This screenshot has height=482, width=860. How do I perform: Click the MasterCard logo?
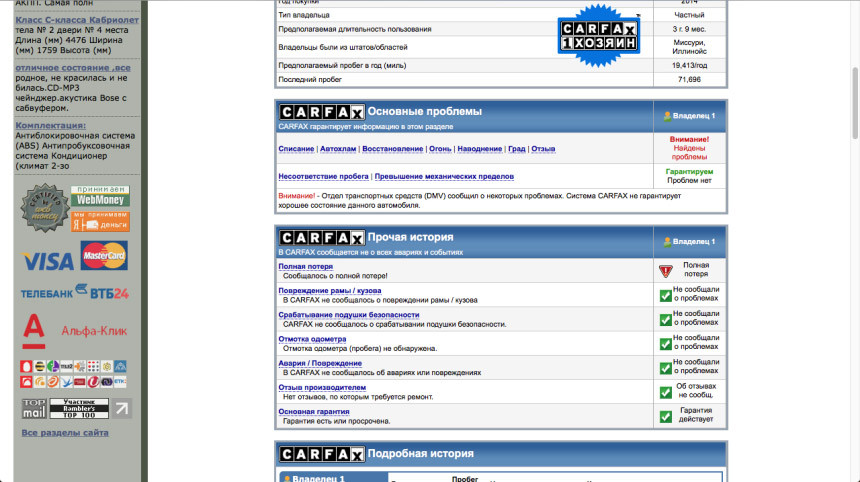point(104,256)
